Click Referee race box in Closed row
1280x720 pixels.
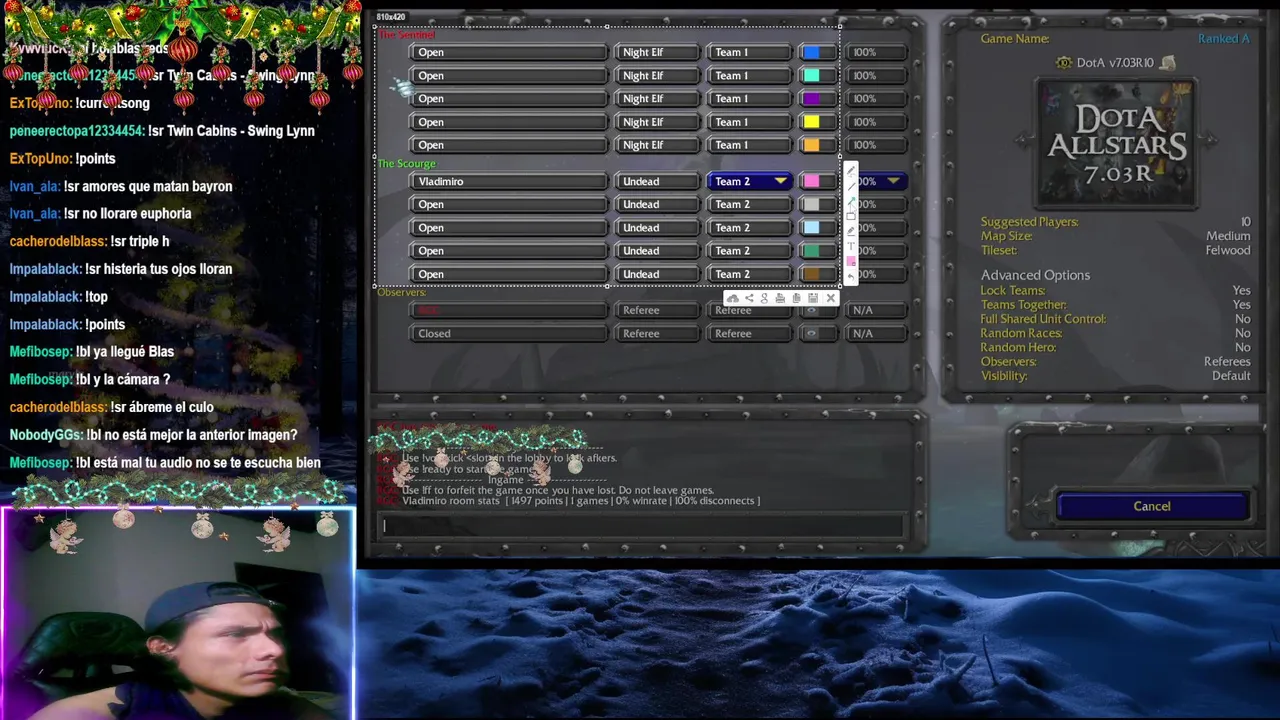657,333
